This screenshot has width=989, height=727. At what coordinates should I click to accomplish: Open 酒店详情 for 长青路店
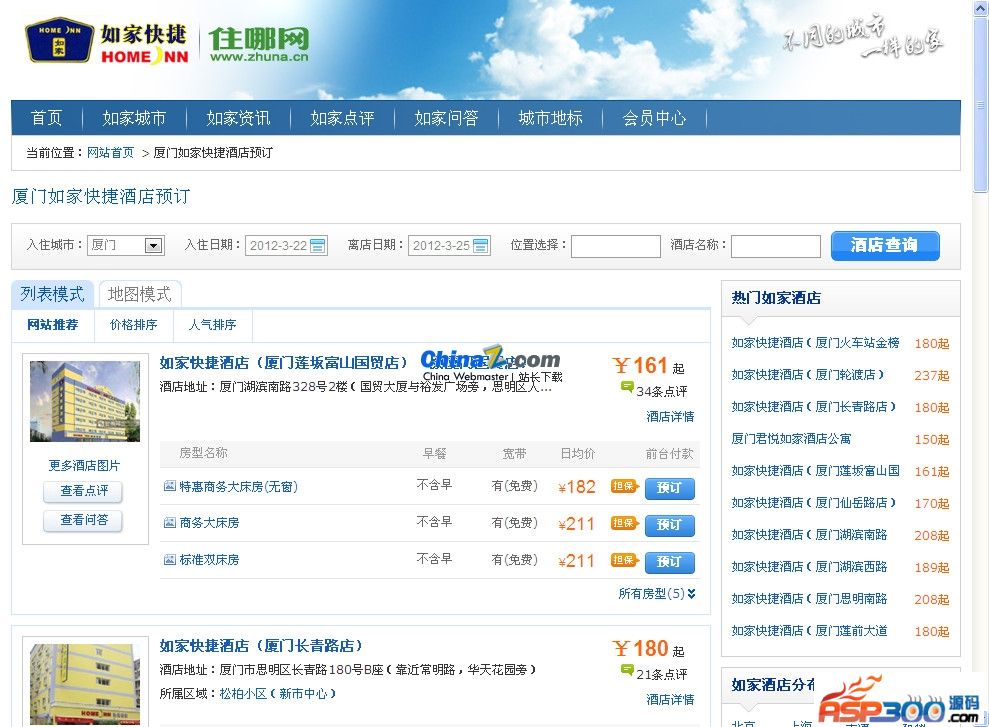[x=670, y=699]
